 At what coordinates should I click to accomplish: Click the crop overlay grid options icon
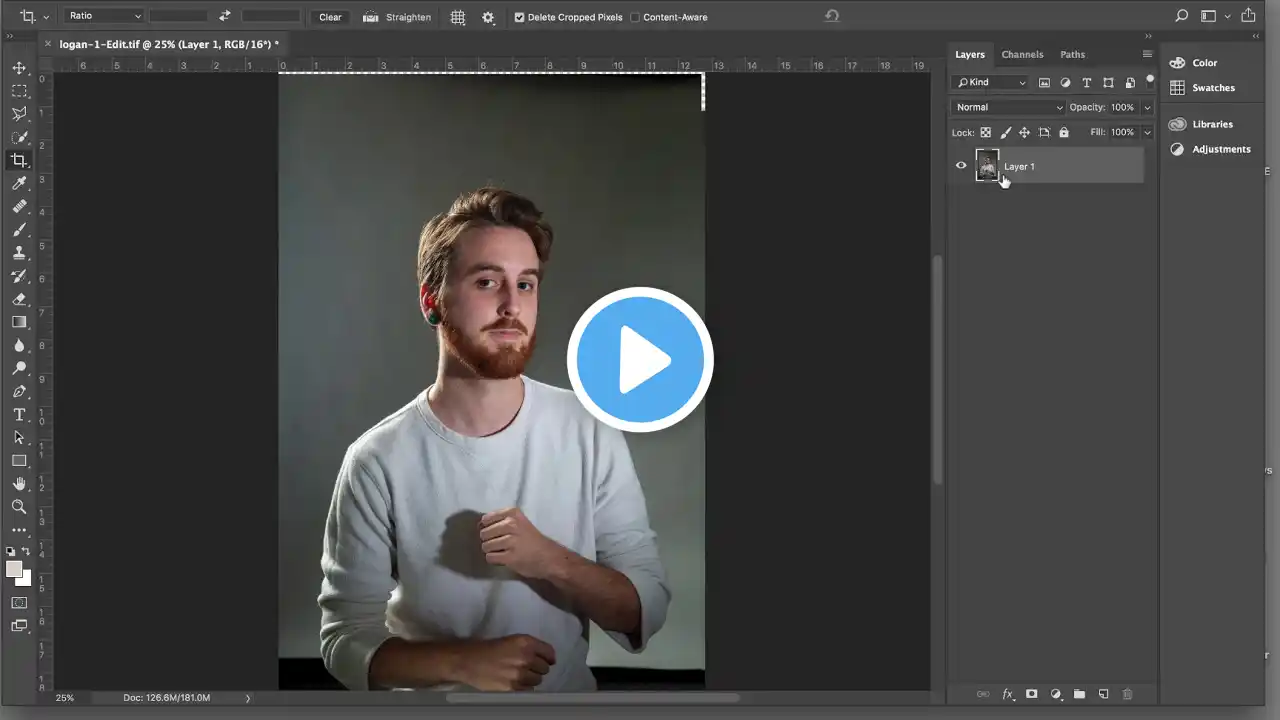tap(458, 17)
